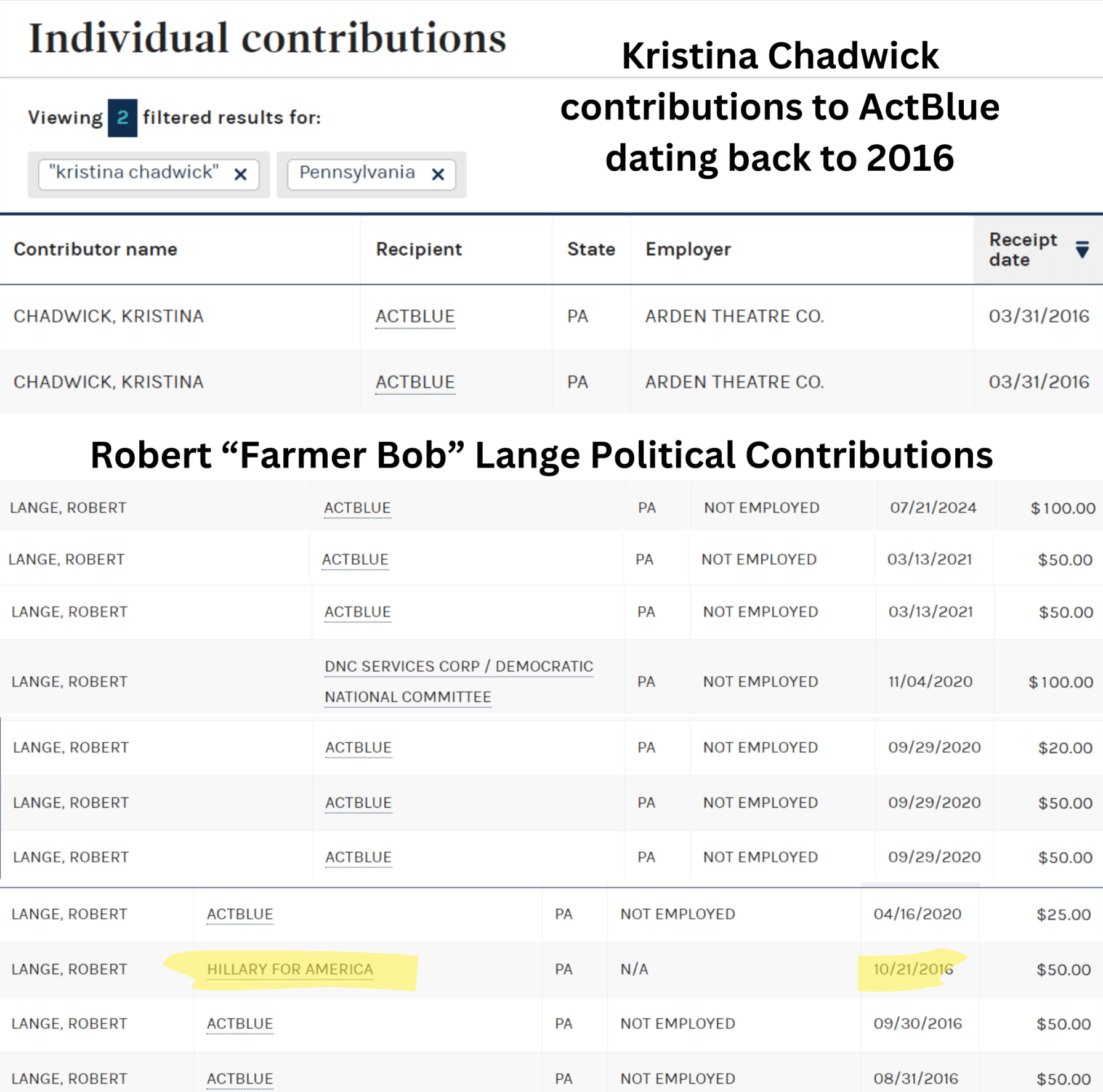Open DNC Services Corp recipient link
Screen dimensions: 1103x1092
click(x=459, y=682)
